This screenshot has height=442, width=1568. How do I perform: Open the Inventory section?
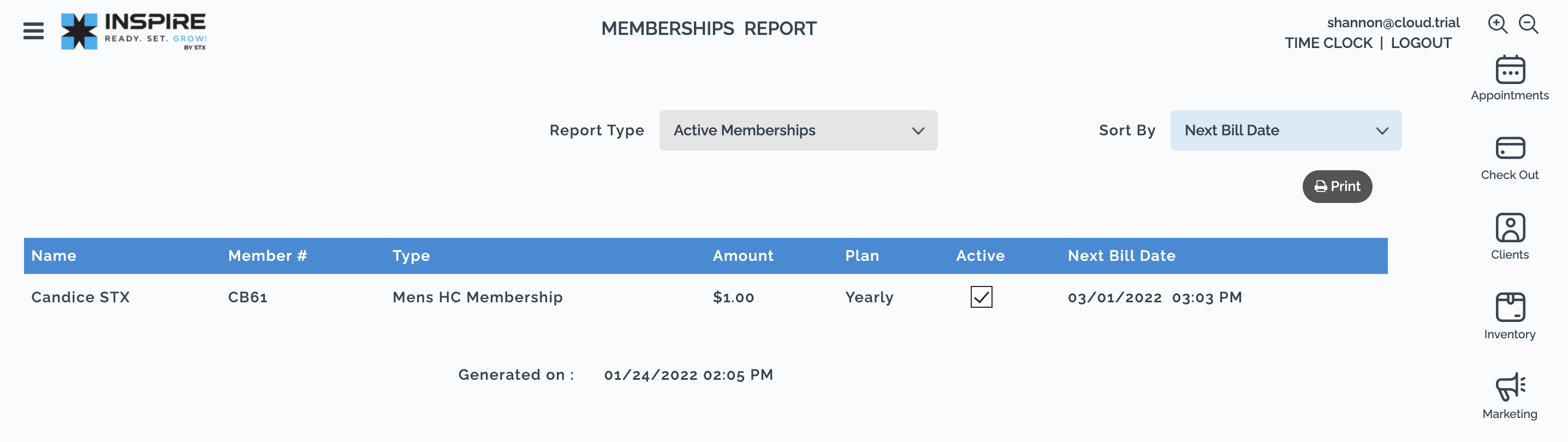click(1510, 316)
